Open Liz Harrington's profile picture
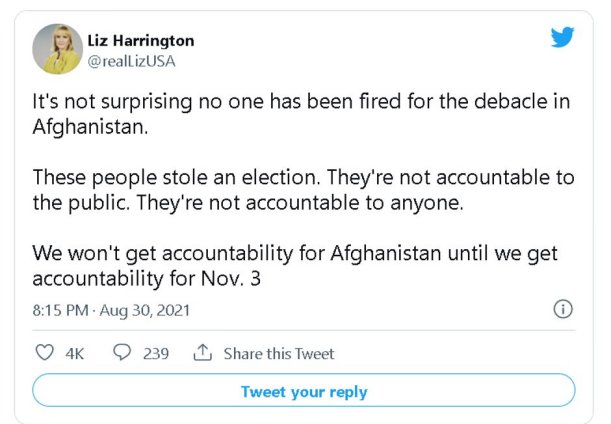611x424 pixels. (x=58, y=49)
